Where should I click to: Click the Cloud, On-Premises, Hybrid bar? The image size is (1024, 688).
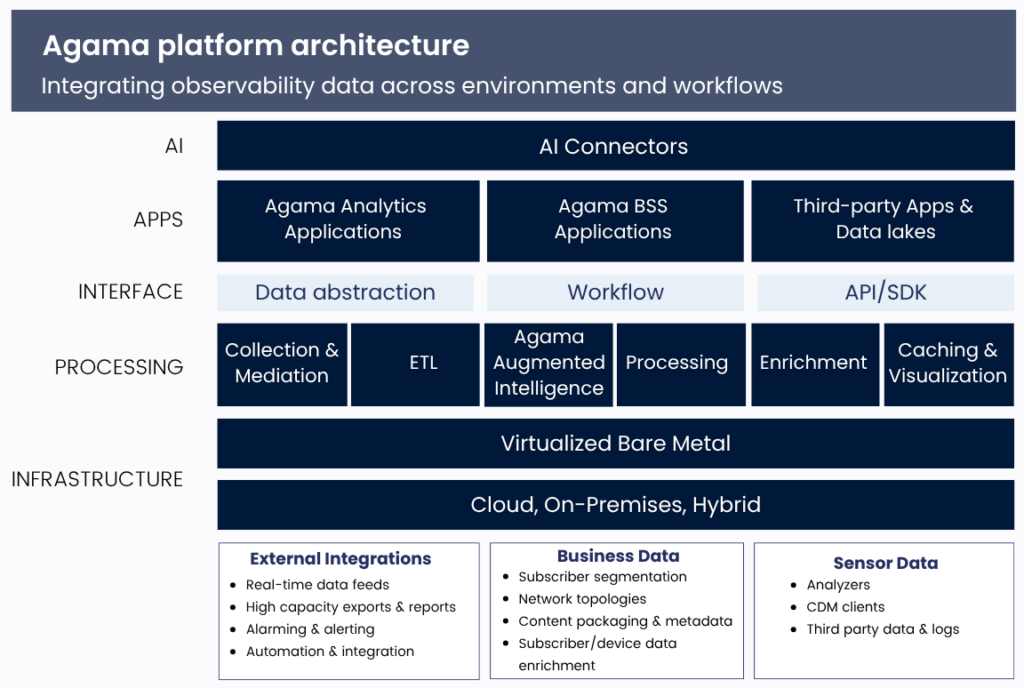pos(615,505)
